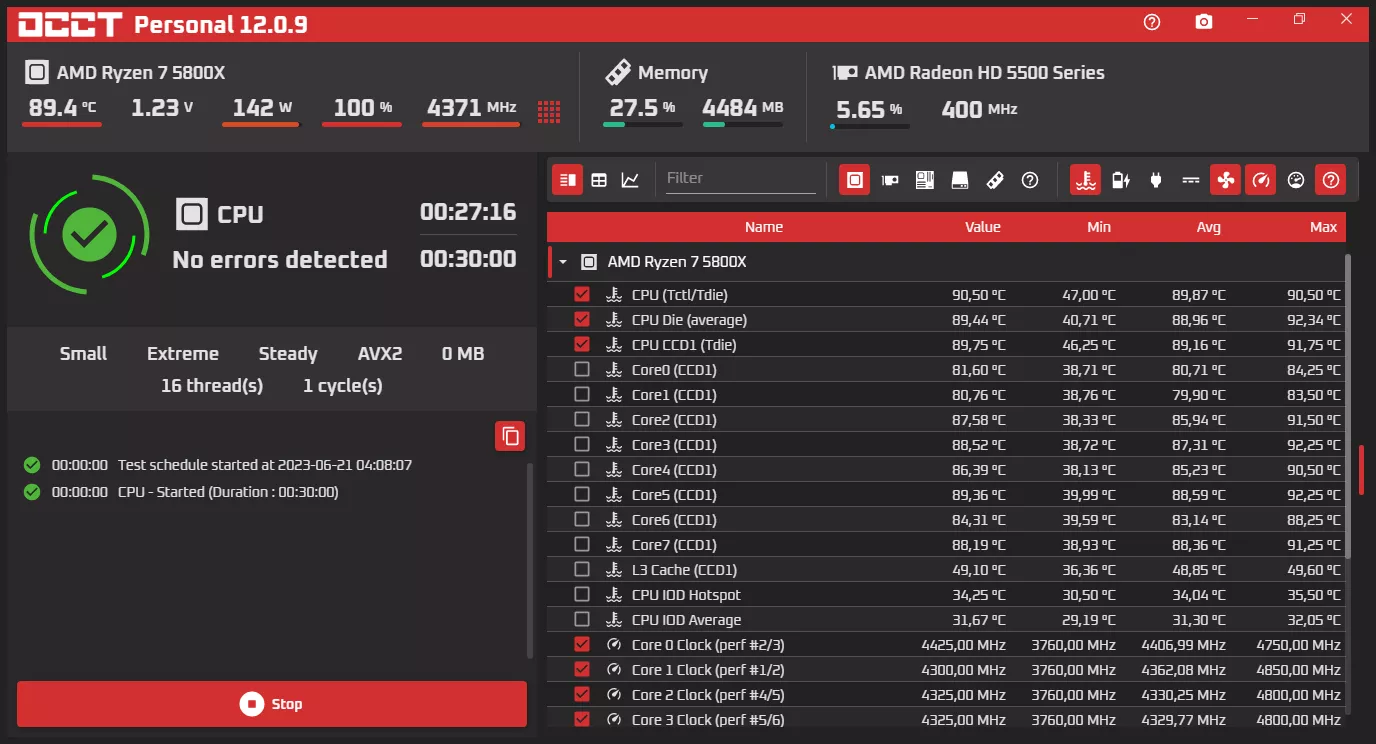
Task: Click the AVX2 instruction set label
Action: pyautogui.click(x=380, y=354)
